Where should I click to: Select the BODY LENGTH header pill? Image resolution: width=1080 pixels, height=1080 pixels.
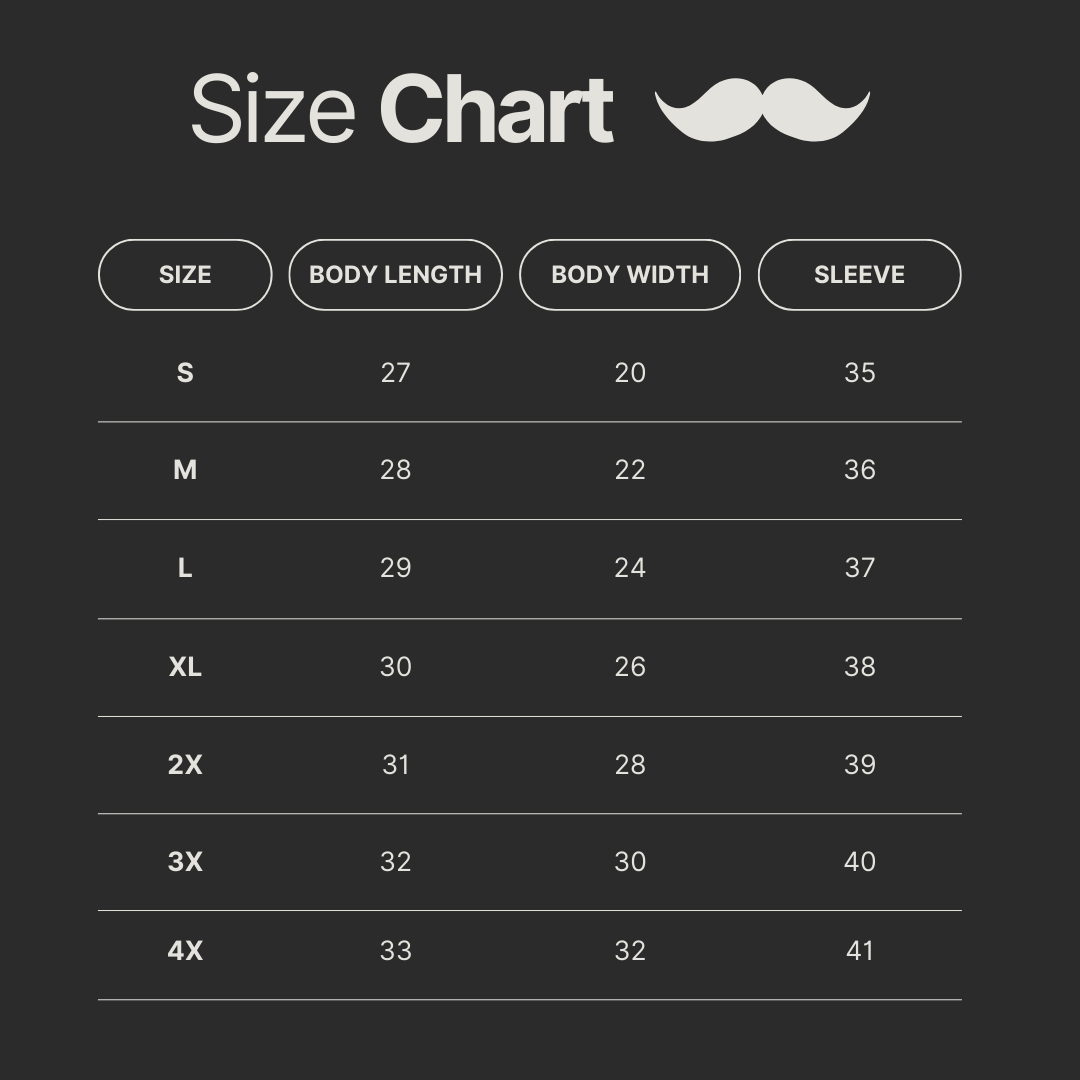tap(395, 275)
